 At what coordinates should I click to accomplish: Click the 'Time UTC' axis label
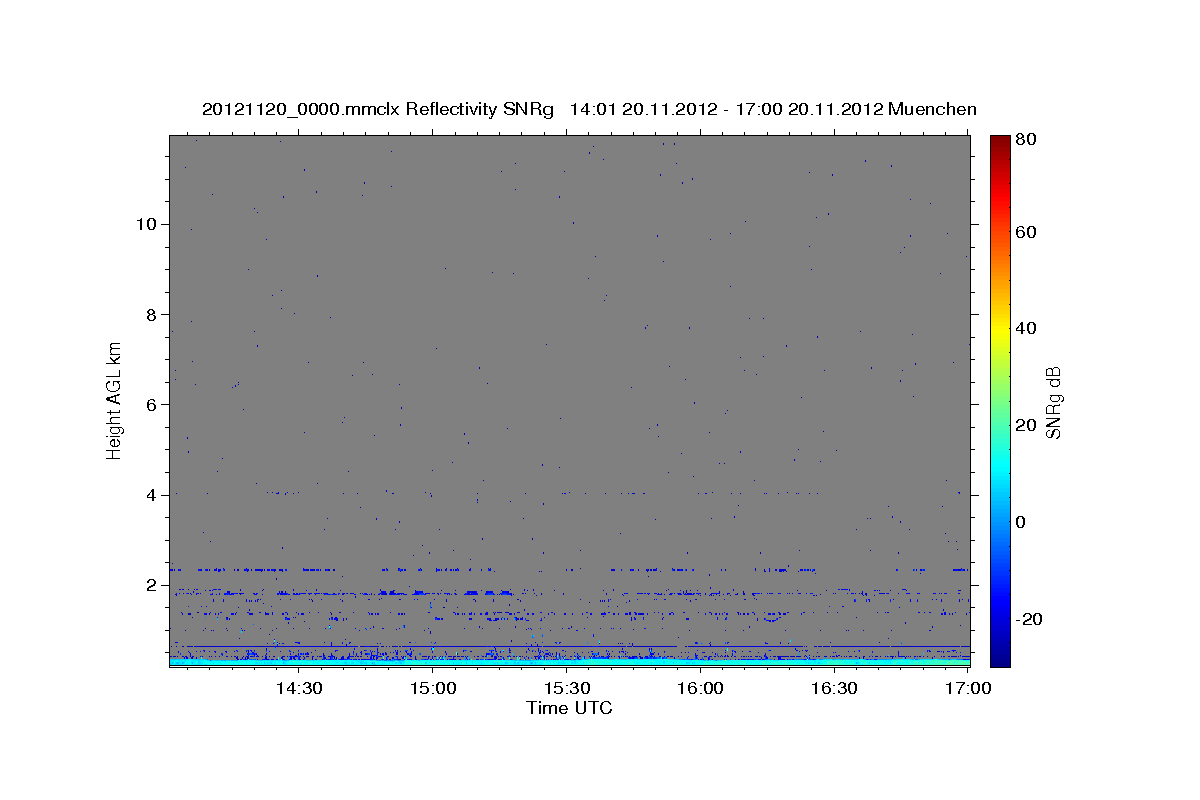point(569,708)
